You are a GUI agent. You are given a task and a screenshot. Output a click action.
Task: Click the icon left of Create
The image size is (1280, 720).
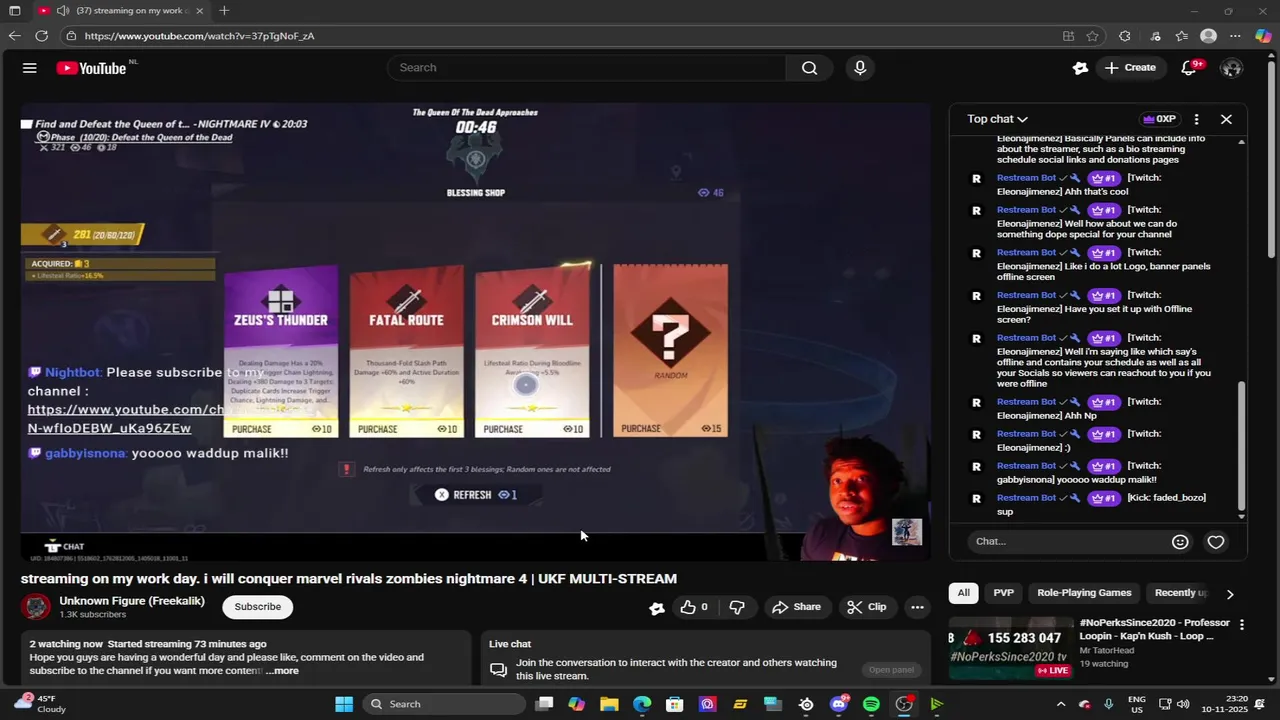[1080, 68]
